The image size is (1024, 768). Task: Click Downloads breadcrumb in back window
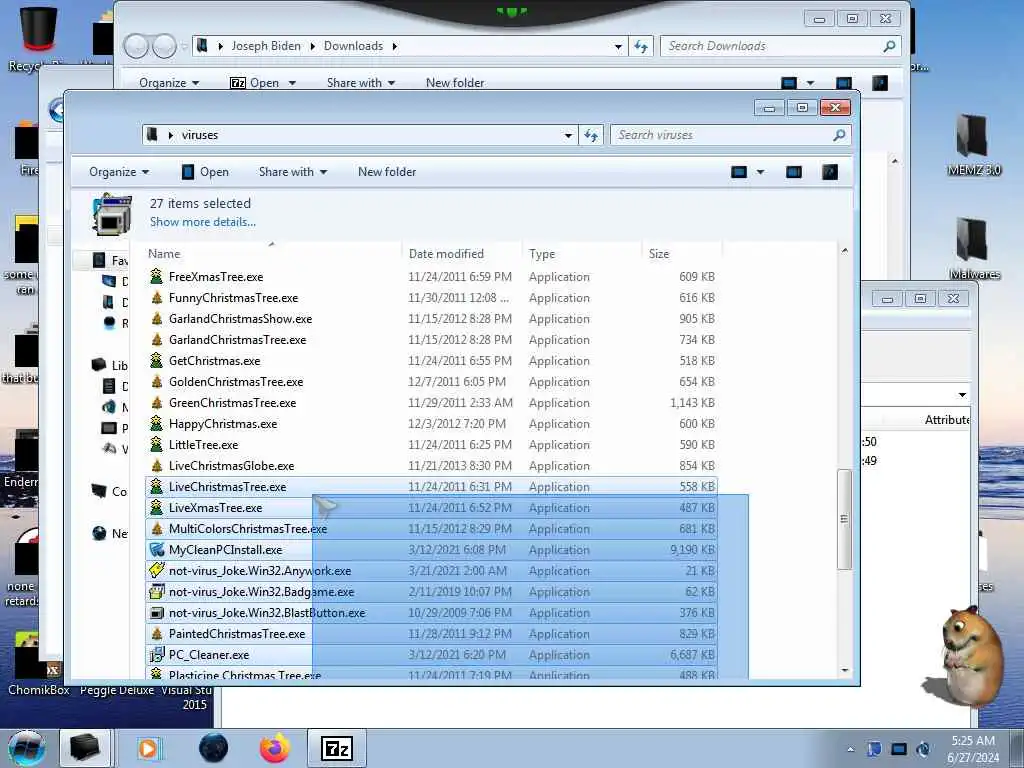[x=353, y=46]
